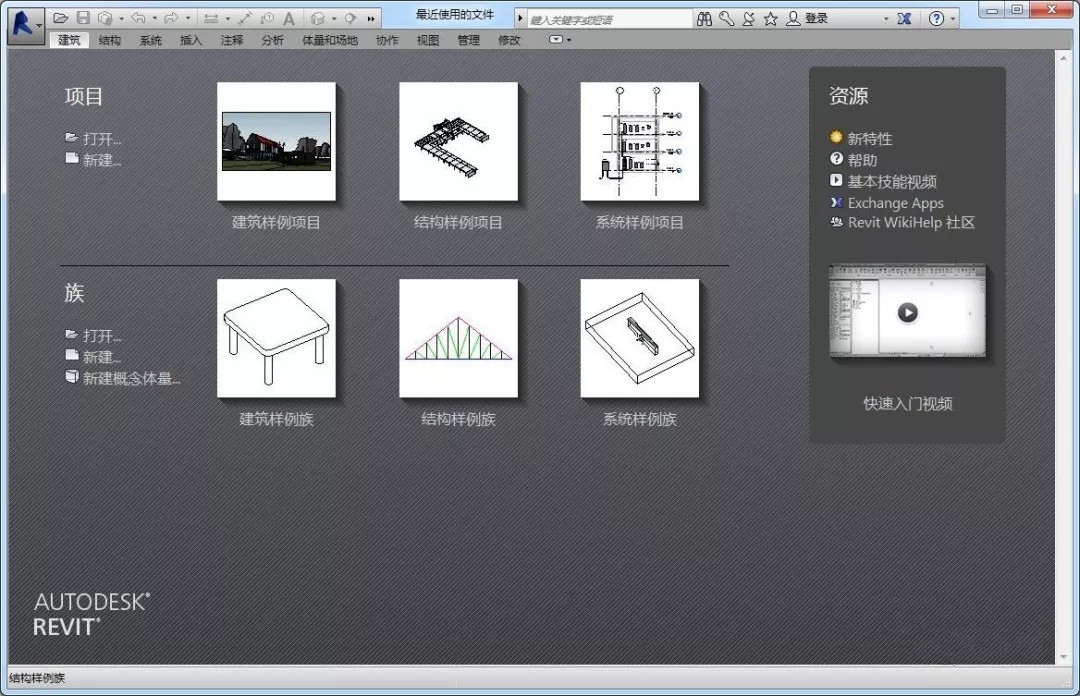The height and width of the screenshot is (696, 1080).
Task: Click the new-document icon beside 新建 under 项目
Action: coord(72,158)
